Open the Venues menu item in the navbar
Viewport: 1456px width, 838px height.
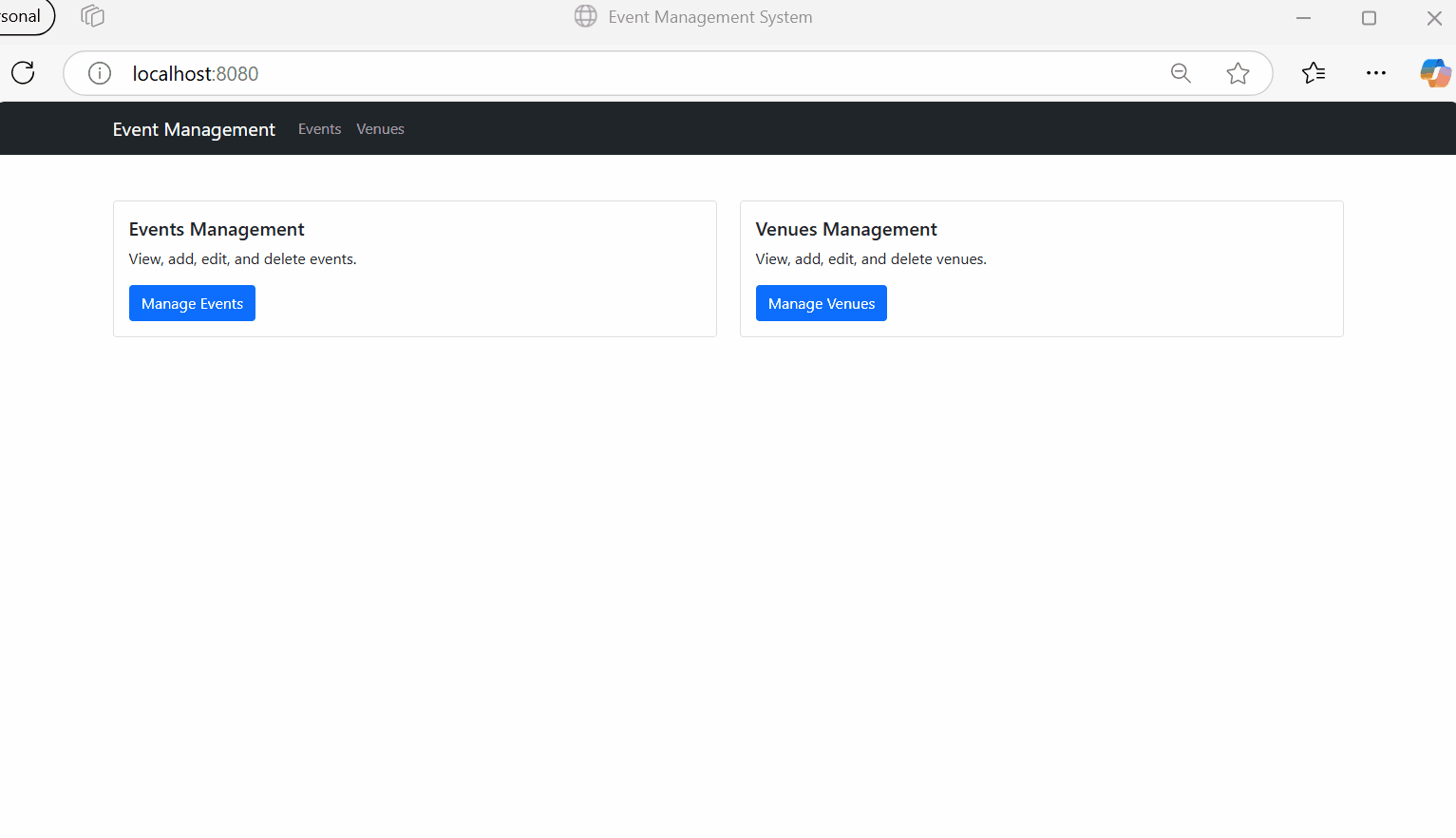click(380, 128)
